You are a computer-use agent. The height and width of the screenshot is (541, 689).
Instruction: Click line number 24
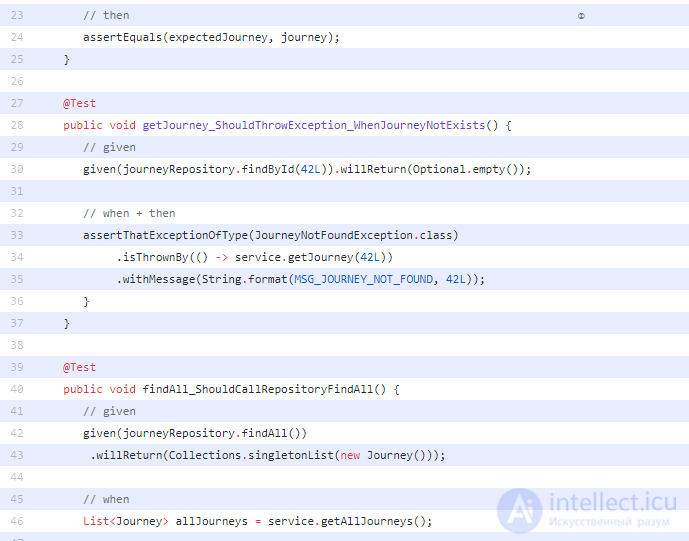17,37
